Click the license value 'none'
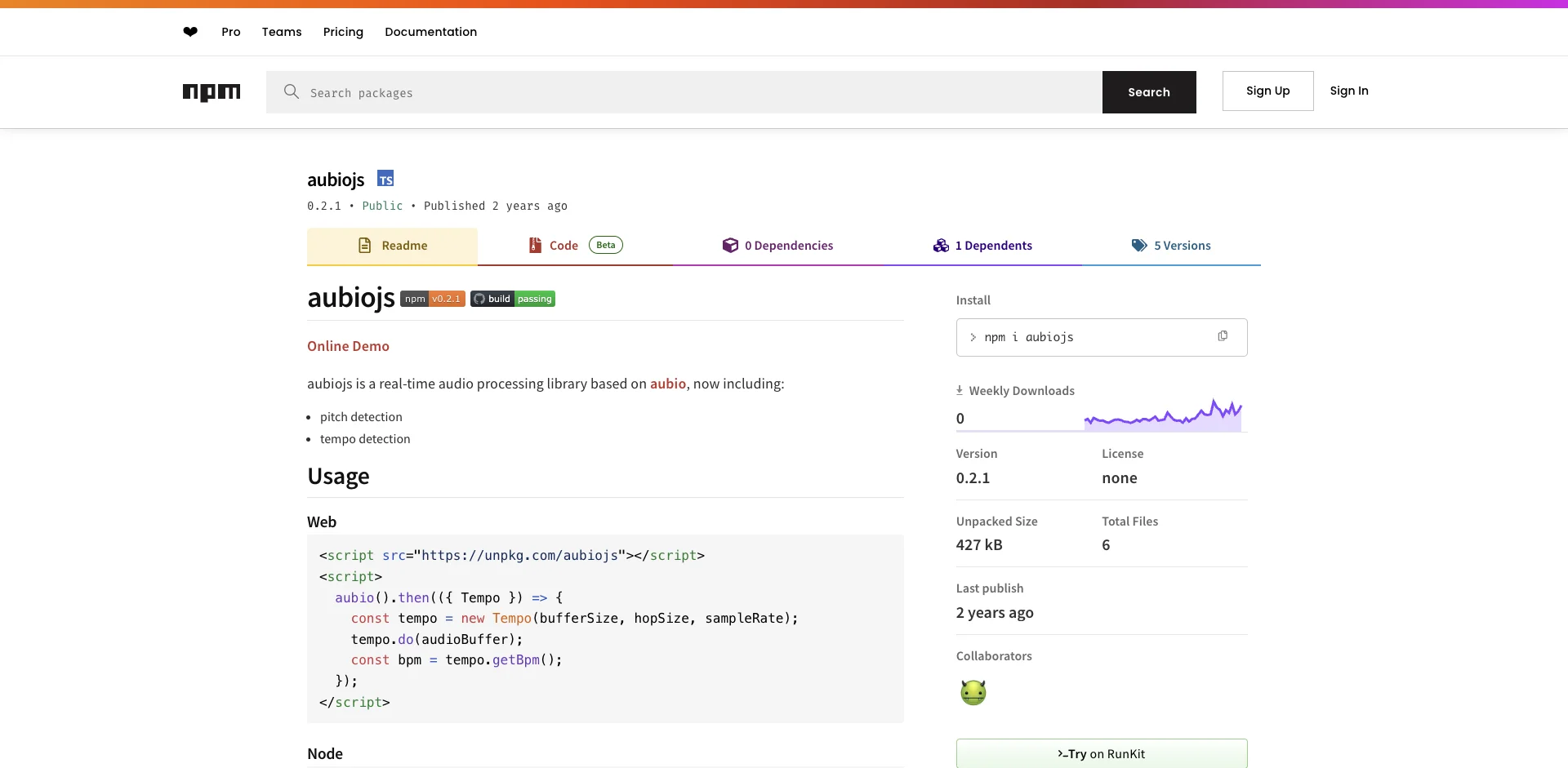Screen dimensions: 1568x768 [x=1120, y=478]
